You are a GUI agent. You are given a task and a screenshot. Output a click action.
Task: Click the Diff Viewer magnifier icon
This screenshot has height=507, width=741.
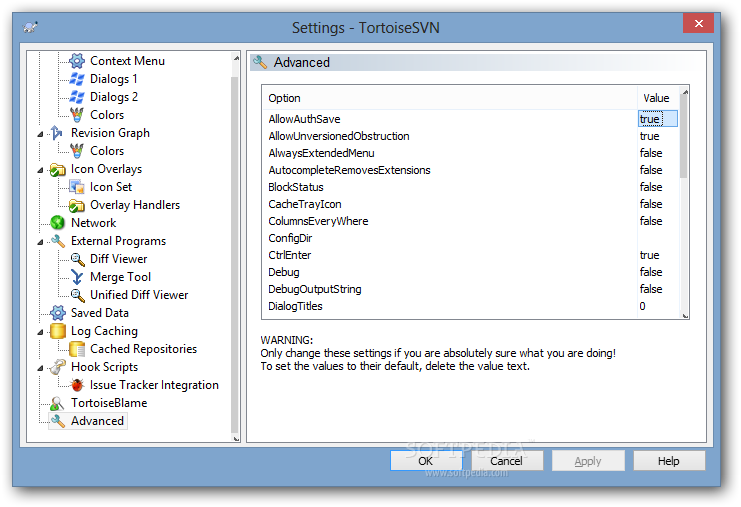(x=77, y=259)
